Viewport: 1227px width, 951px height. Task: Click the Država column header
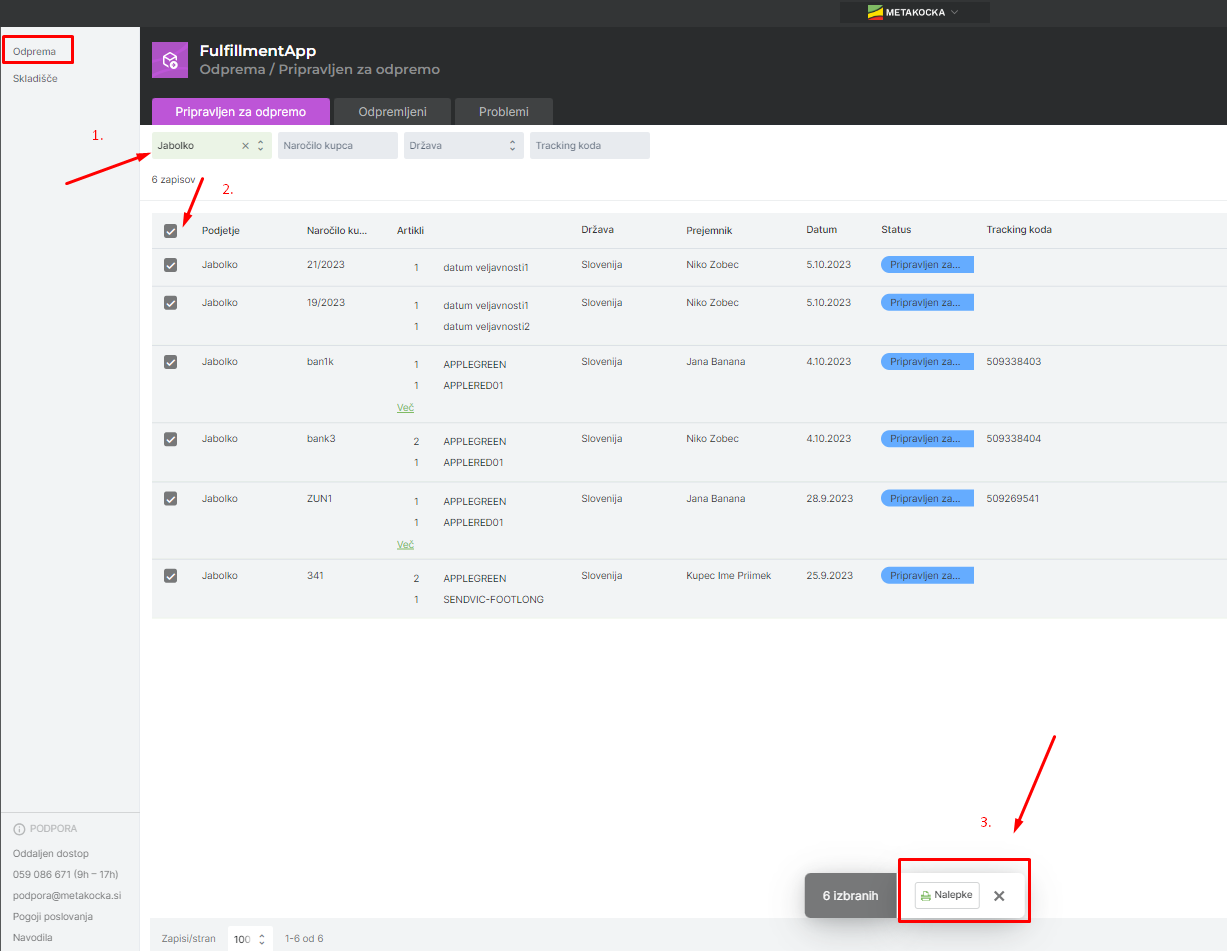(x=598, y=230)
